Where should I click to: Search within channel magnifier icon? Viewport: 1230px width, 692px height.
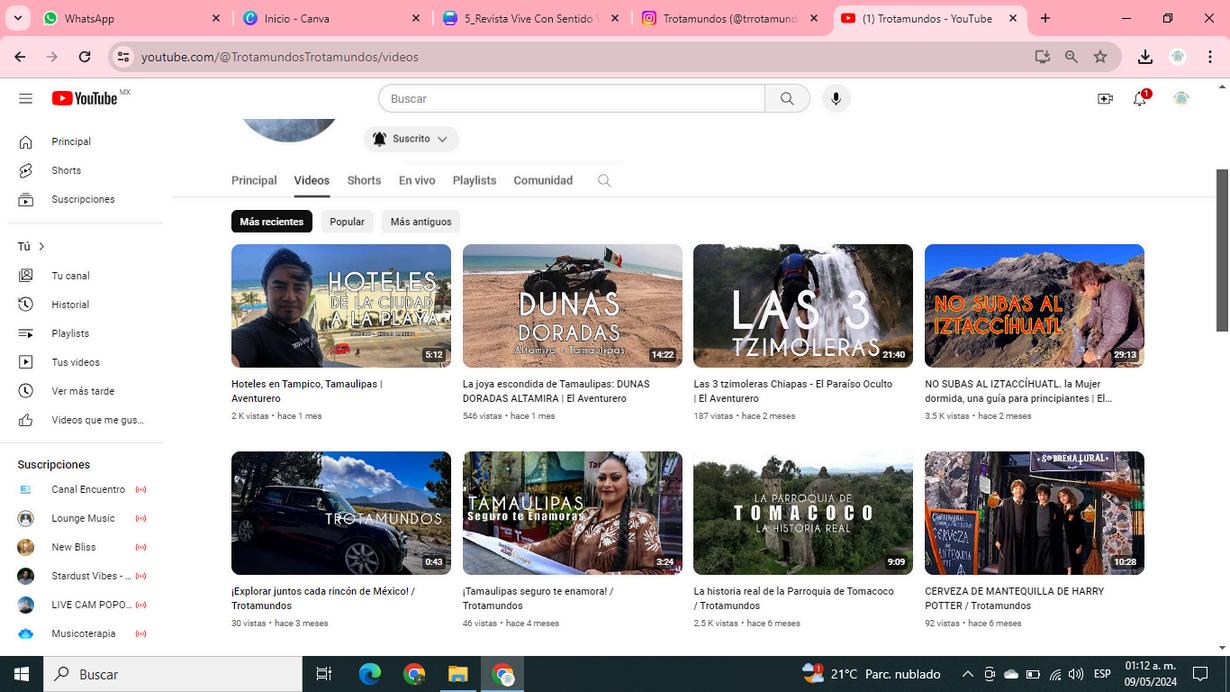604,181
